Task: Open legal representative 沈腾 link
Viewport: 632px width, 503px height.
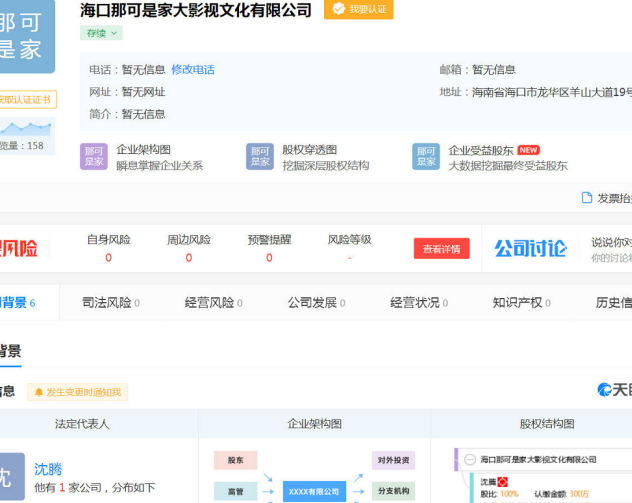Action: [48, 469]
